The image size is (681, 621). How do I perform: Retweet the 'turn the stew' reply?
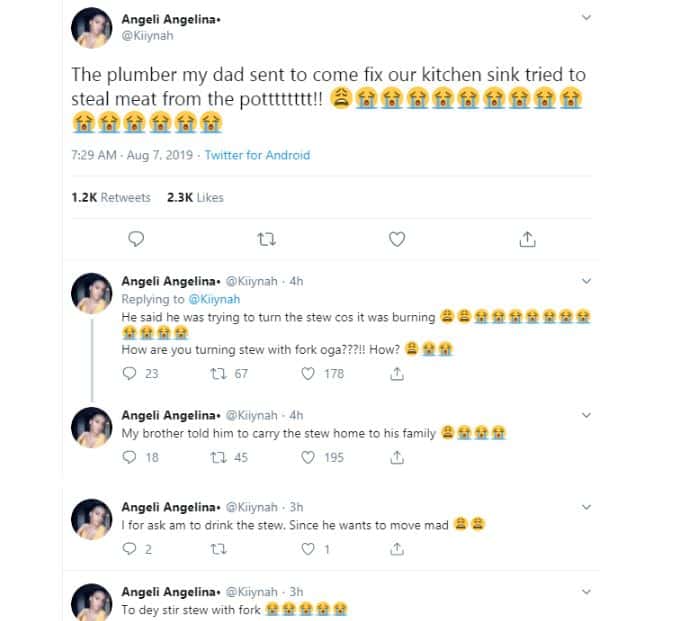click(x=215, y=373)
